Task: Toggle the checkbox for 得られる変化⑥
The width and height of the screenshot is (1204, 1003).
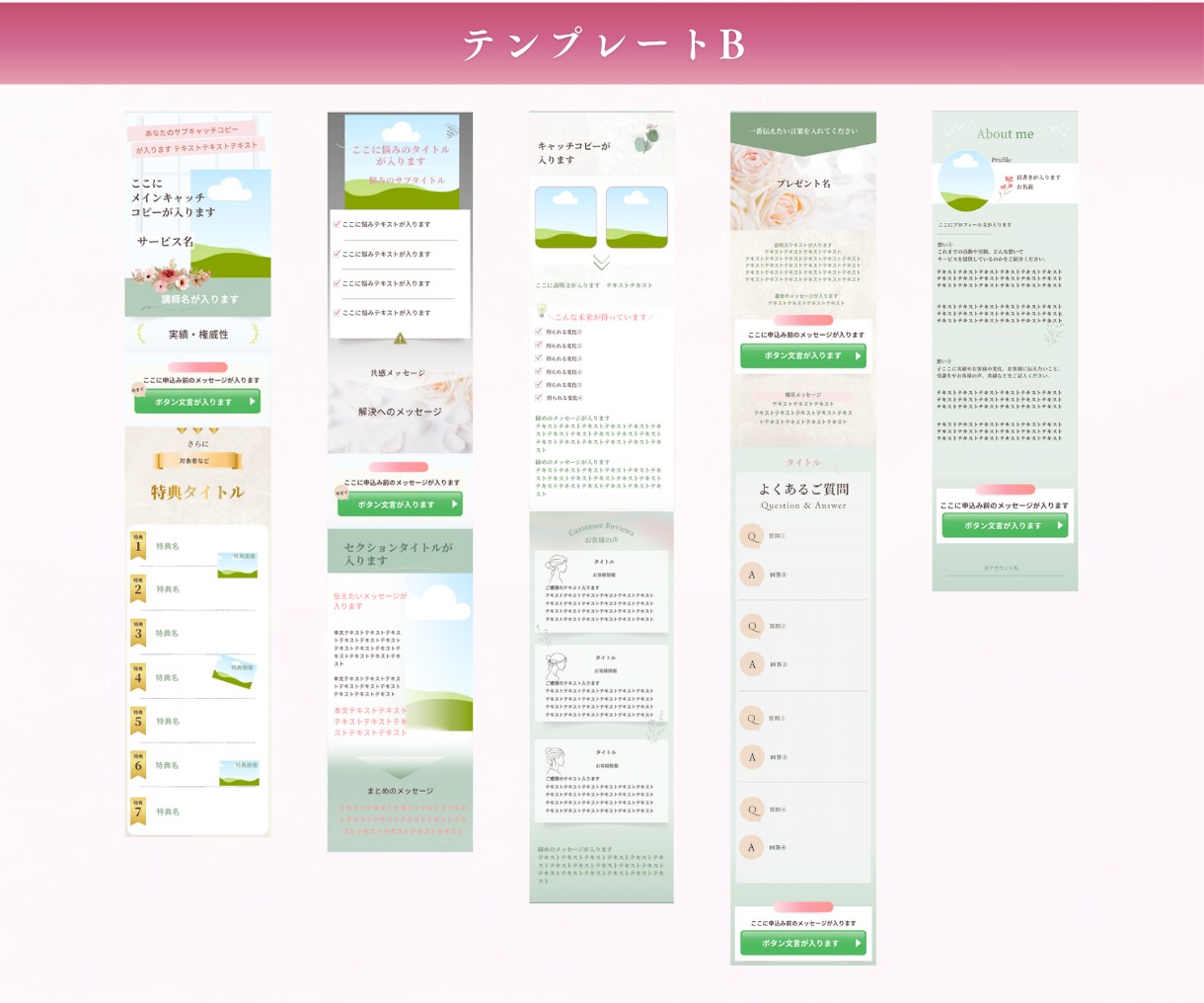Action: (539, 397)
